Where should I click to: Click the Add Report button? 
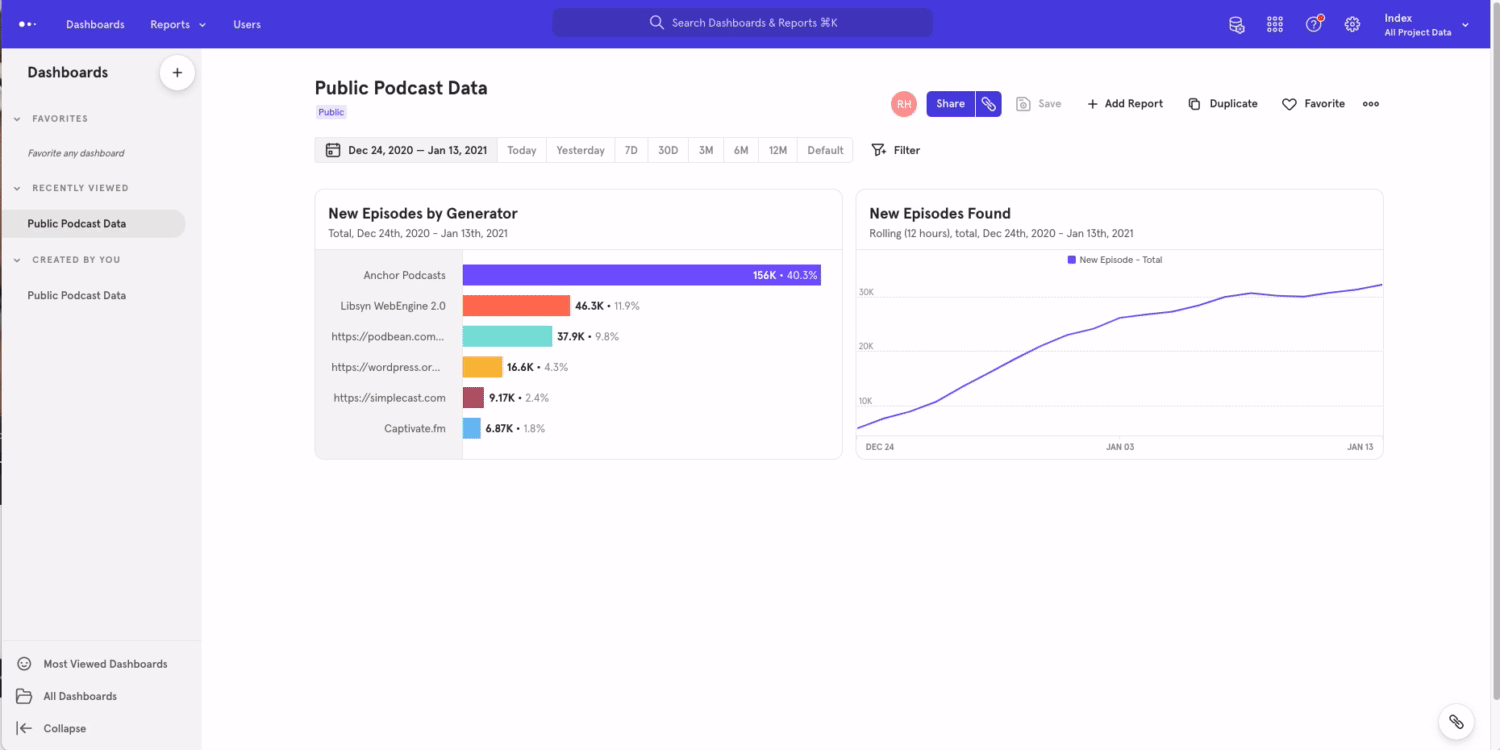pos(1125,104)
